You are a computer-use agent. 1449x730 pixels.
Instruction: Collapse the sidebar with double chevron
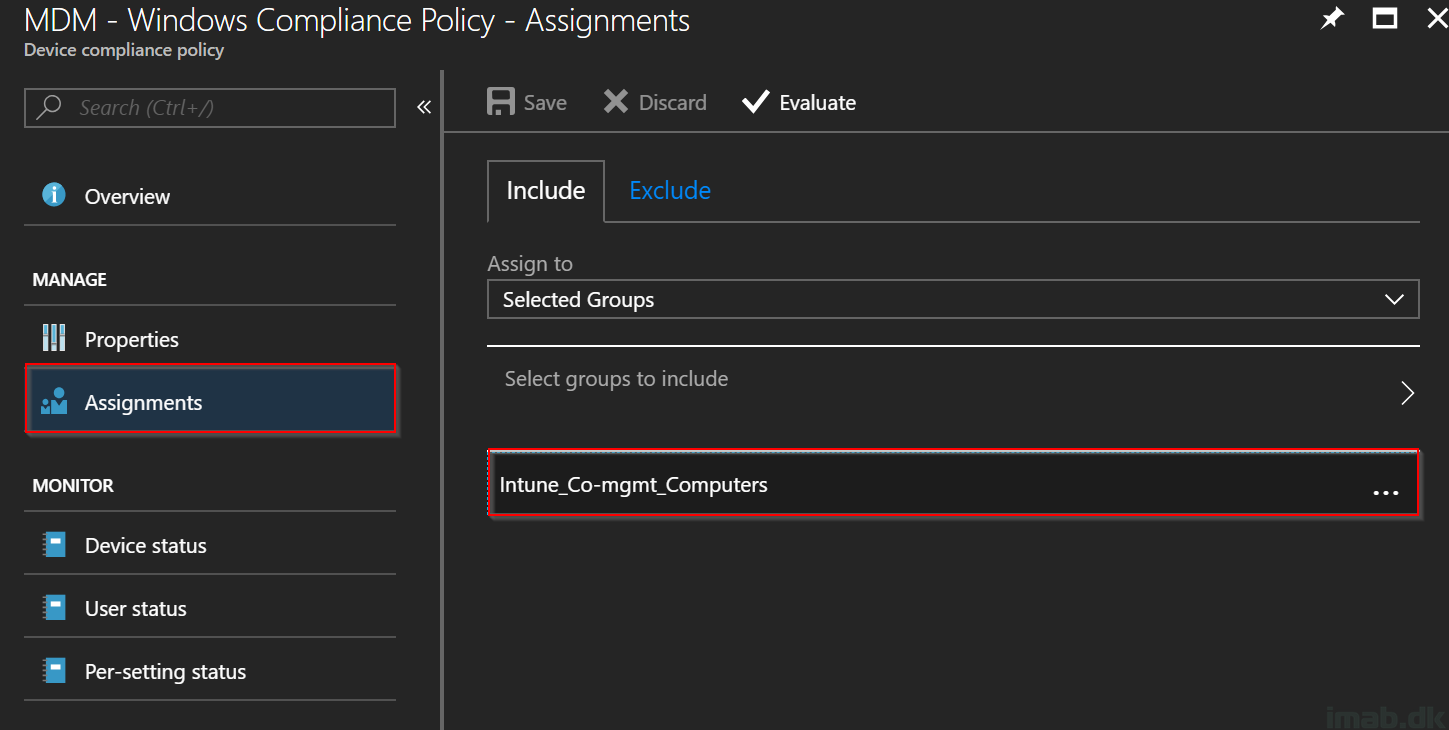point(424,107)
